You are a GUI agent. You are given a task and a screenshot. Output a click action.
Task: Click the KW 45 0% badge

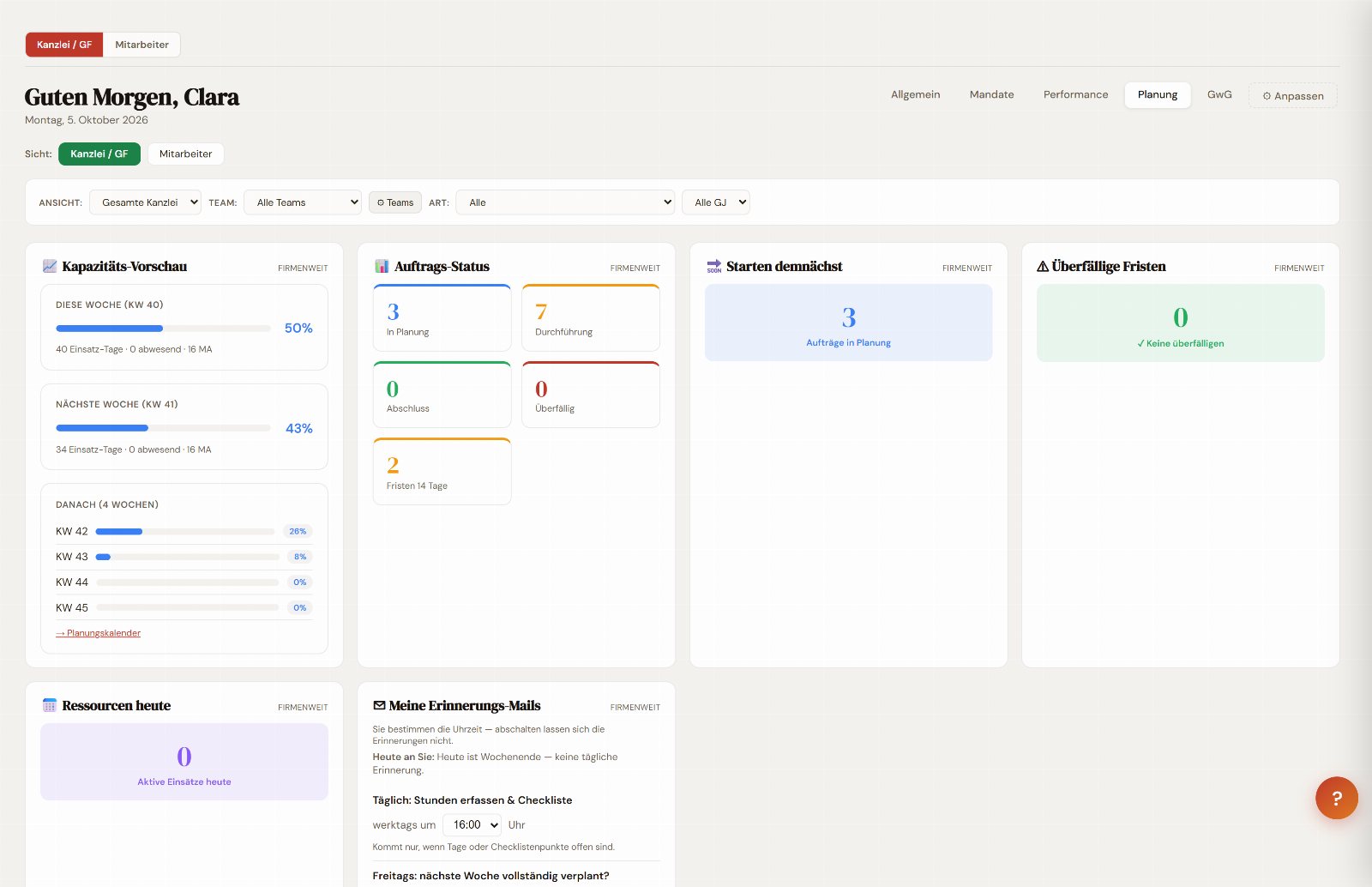tap(299, 608)
